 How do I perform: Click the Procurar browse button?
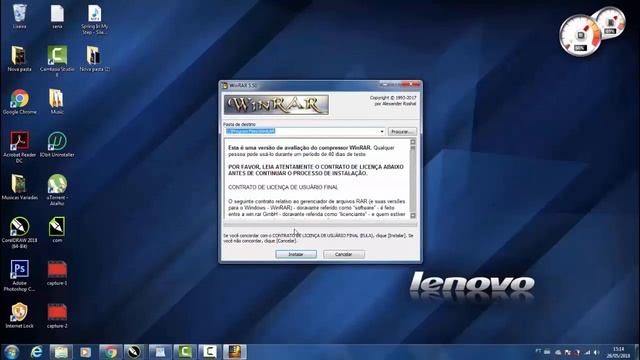point(402,131)
